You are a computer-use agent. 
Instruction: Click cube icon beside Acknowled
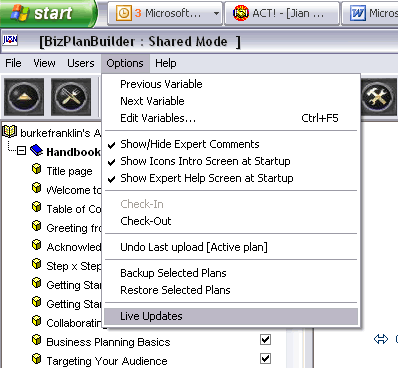tap(37, 245)
